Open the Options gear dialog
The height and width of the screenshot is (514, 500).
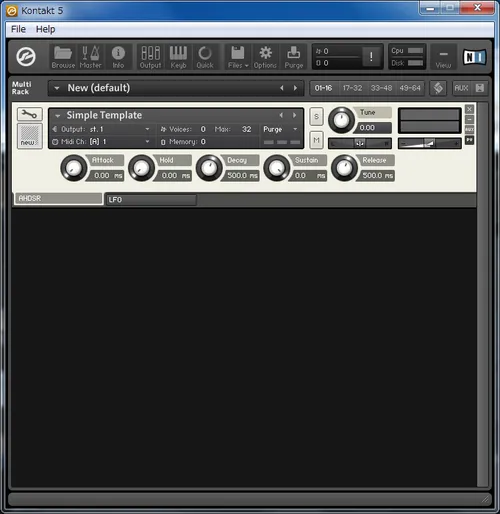(265, 57)
